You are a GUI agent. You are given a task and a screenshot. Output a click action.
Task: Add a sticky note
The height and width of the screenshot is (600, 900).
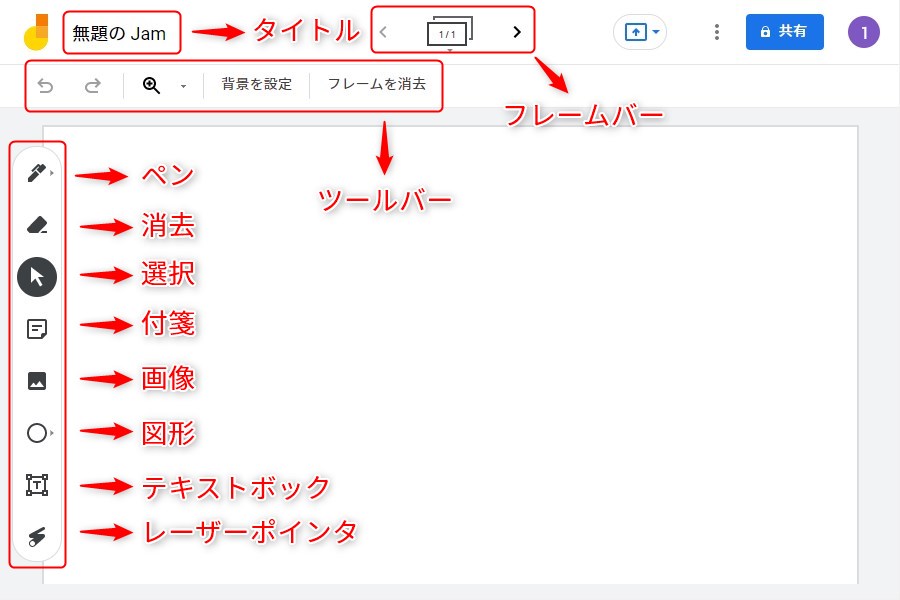[x=37, y=329]
